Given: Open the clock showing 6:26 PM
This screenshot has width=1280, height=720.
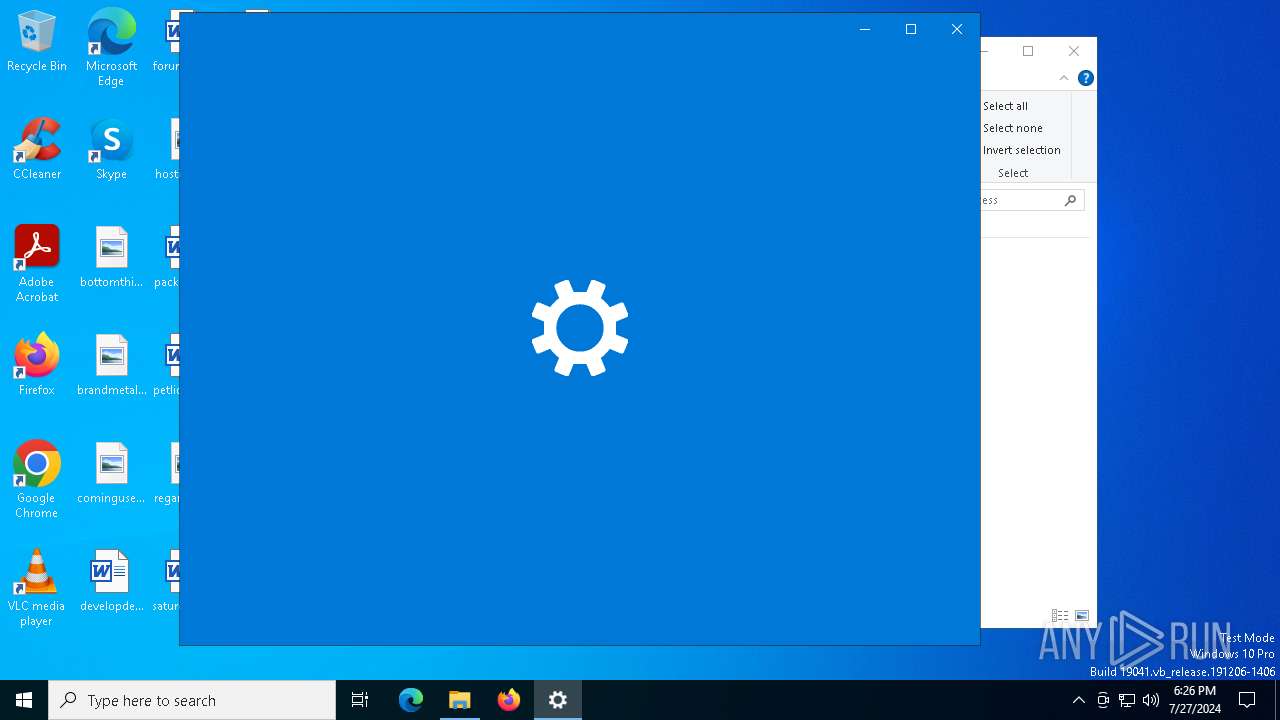Looking at the screenshot, I should coord(1194,700).
